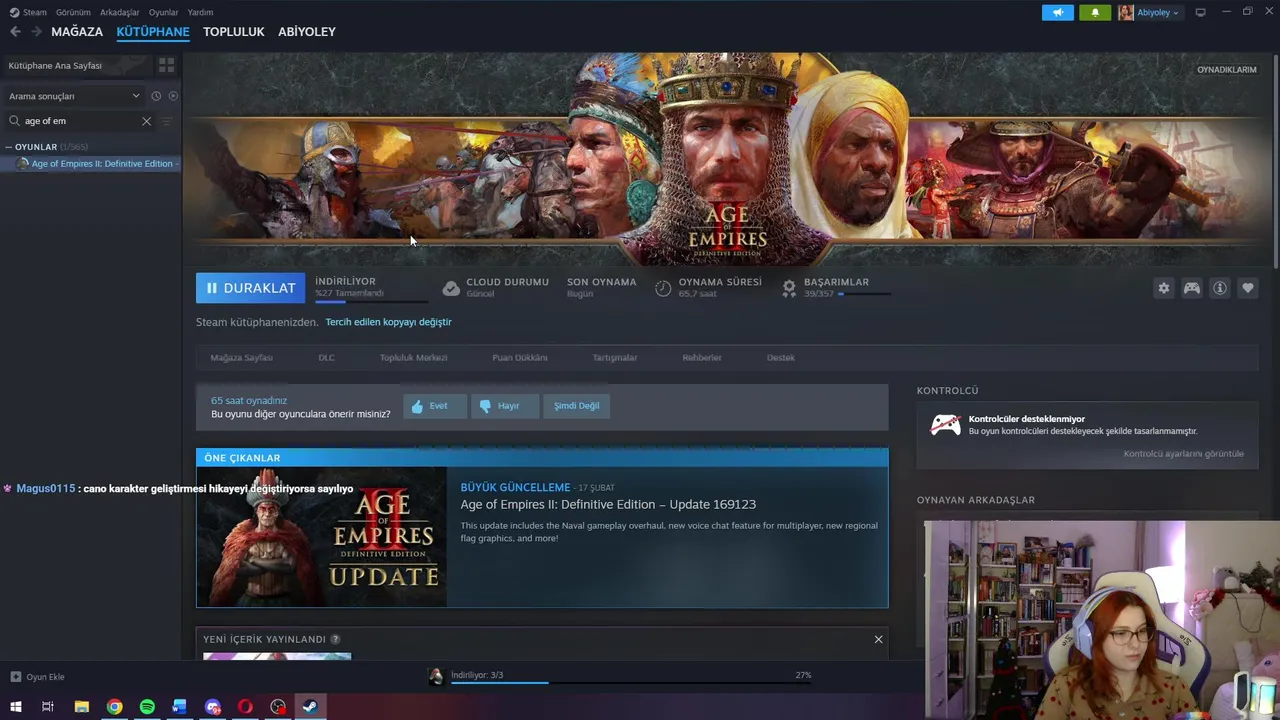This screenshot has height=720, width=1280.
Task: Open Task View on taskbar
Action: [x=47, y=707]
